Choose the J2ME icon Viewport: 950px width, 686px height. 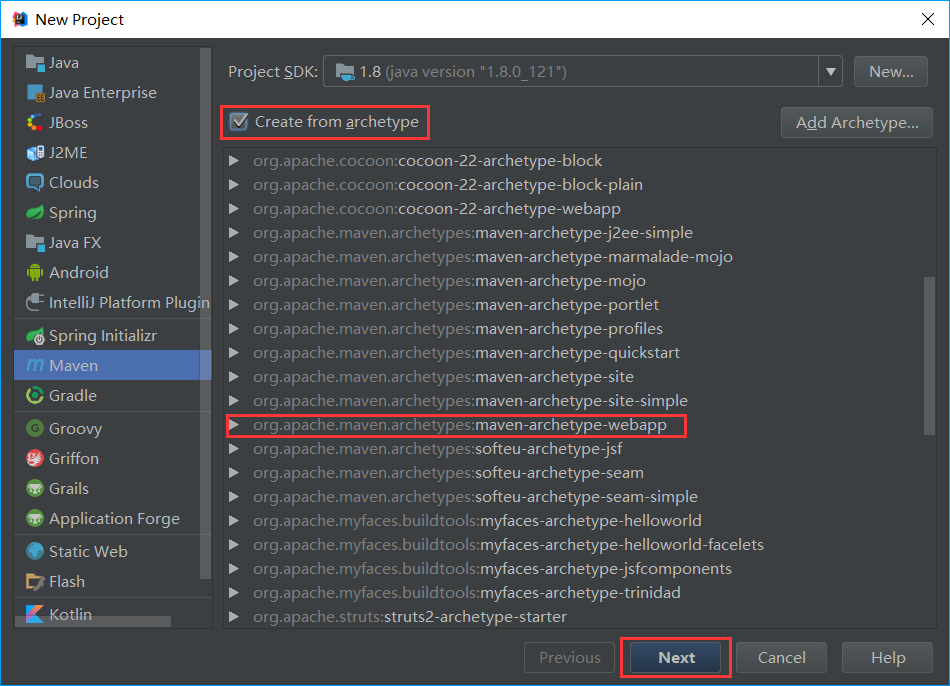coord(35,153)
